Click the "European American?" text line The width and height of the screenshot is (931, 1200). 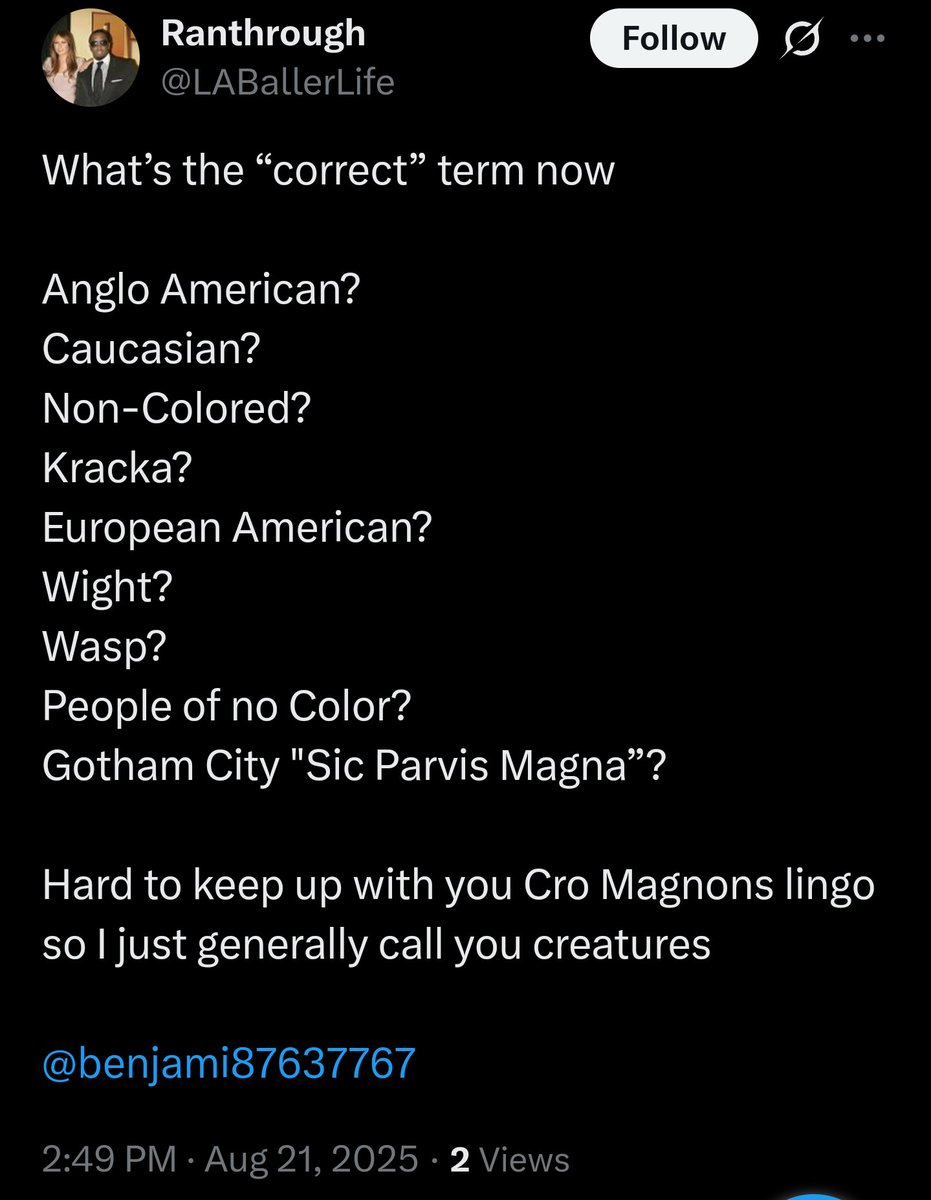tap(236, 527)
